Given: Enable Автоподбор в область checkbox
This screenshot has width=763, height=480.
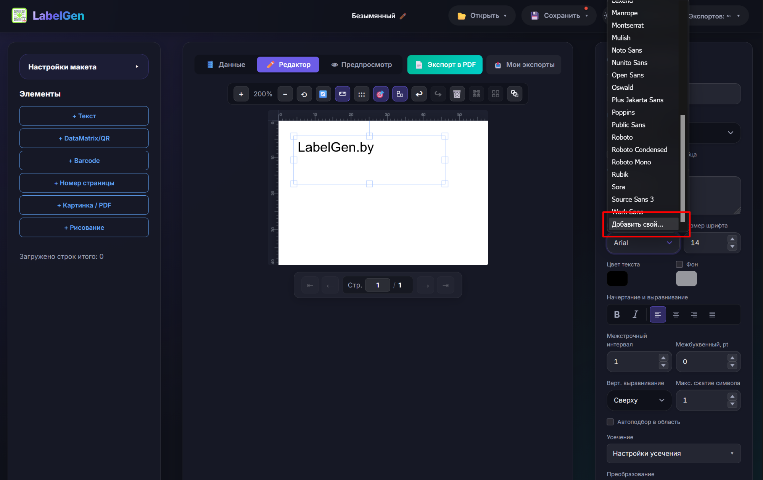Looking at the screenshot, I should point(610,422).
